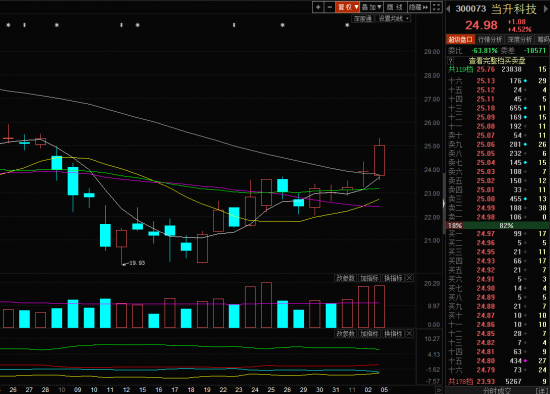Switch to the 行情分析 tab
Viewport: 550px width, 394px height.
[490, 40]
